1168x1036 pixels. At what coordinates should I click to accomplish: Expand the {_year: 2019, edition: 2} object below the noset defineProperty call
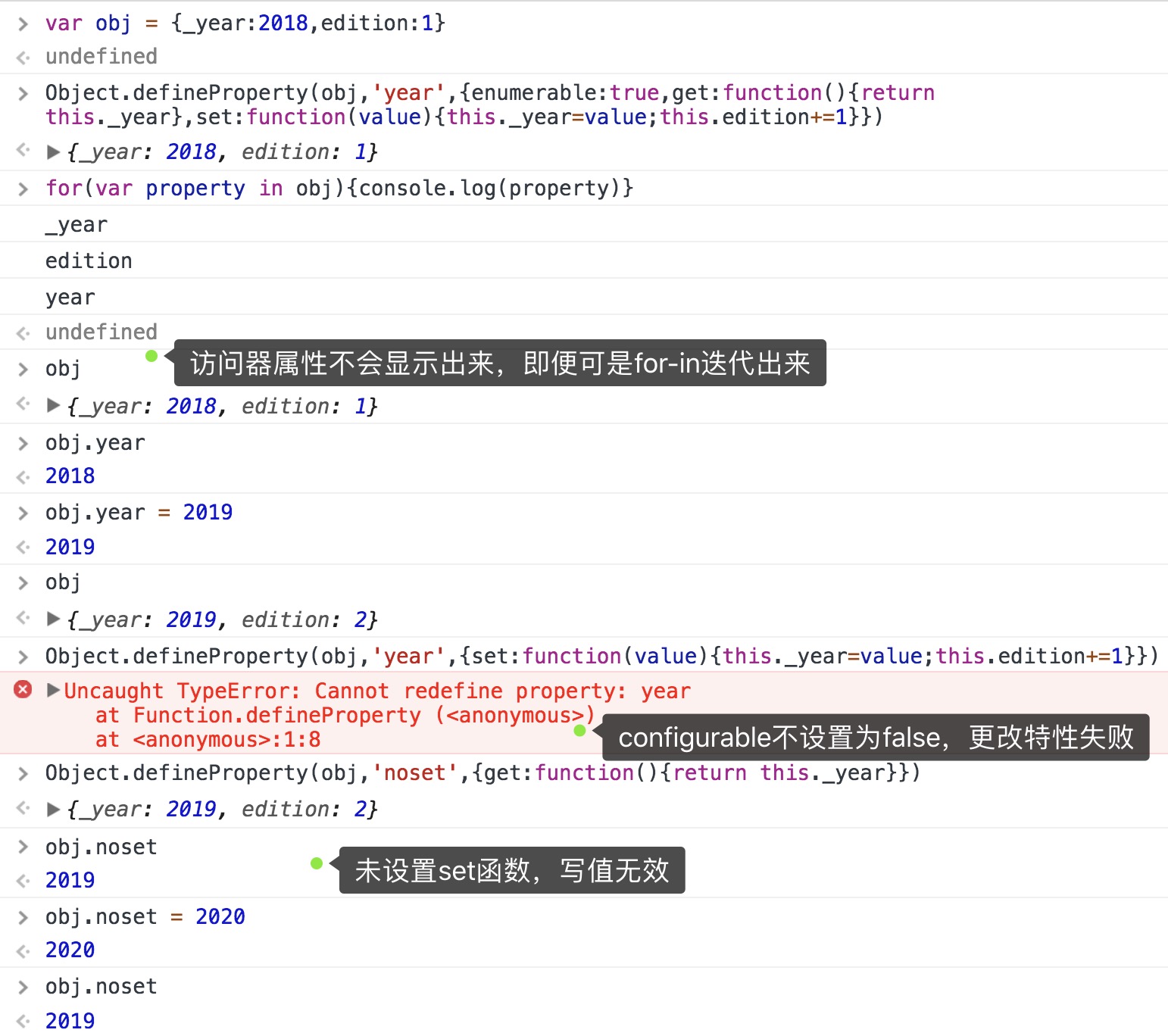tap(53, 810)
